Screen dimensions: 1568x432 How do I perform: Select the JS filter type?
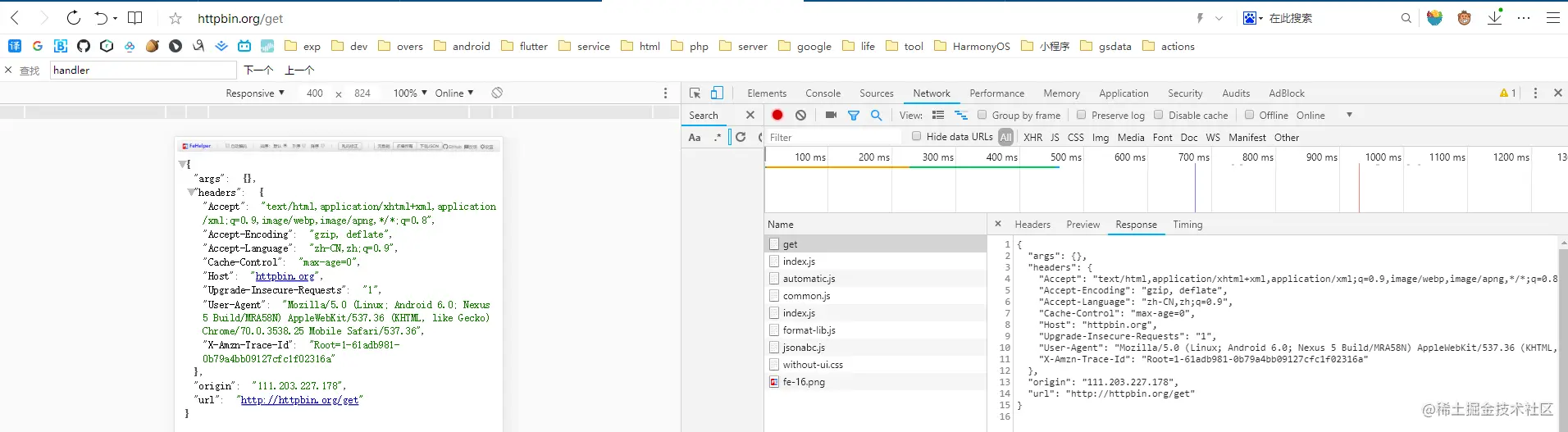1055,137
